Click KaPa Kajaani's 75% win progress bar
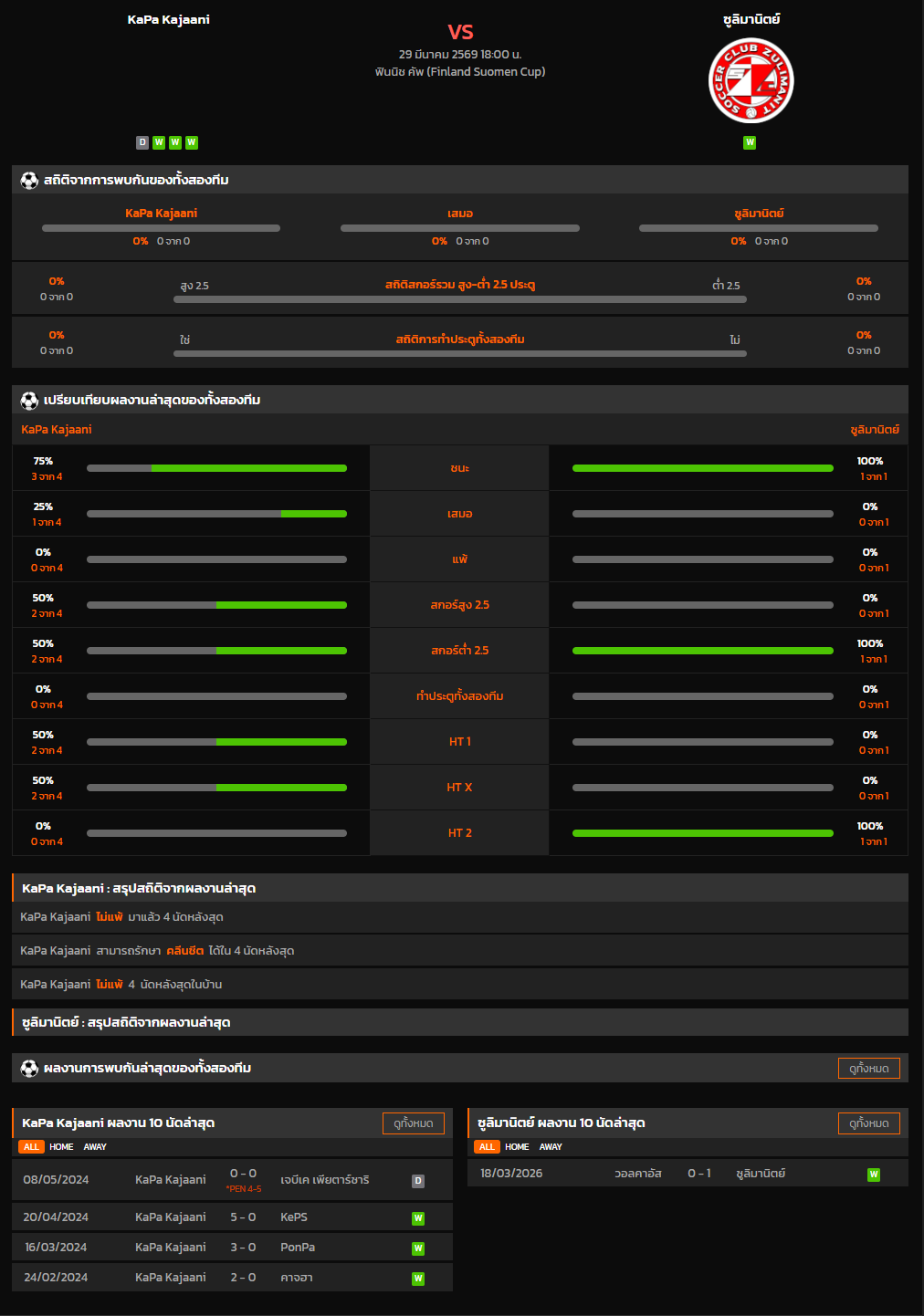The image size is (924, 1316). point(216,468)
